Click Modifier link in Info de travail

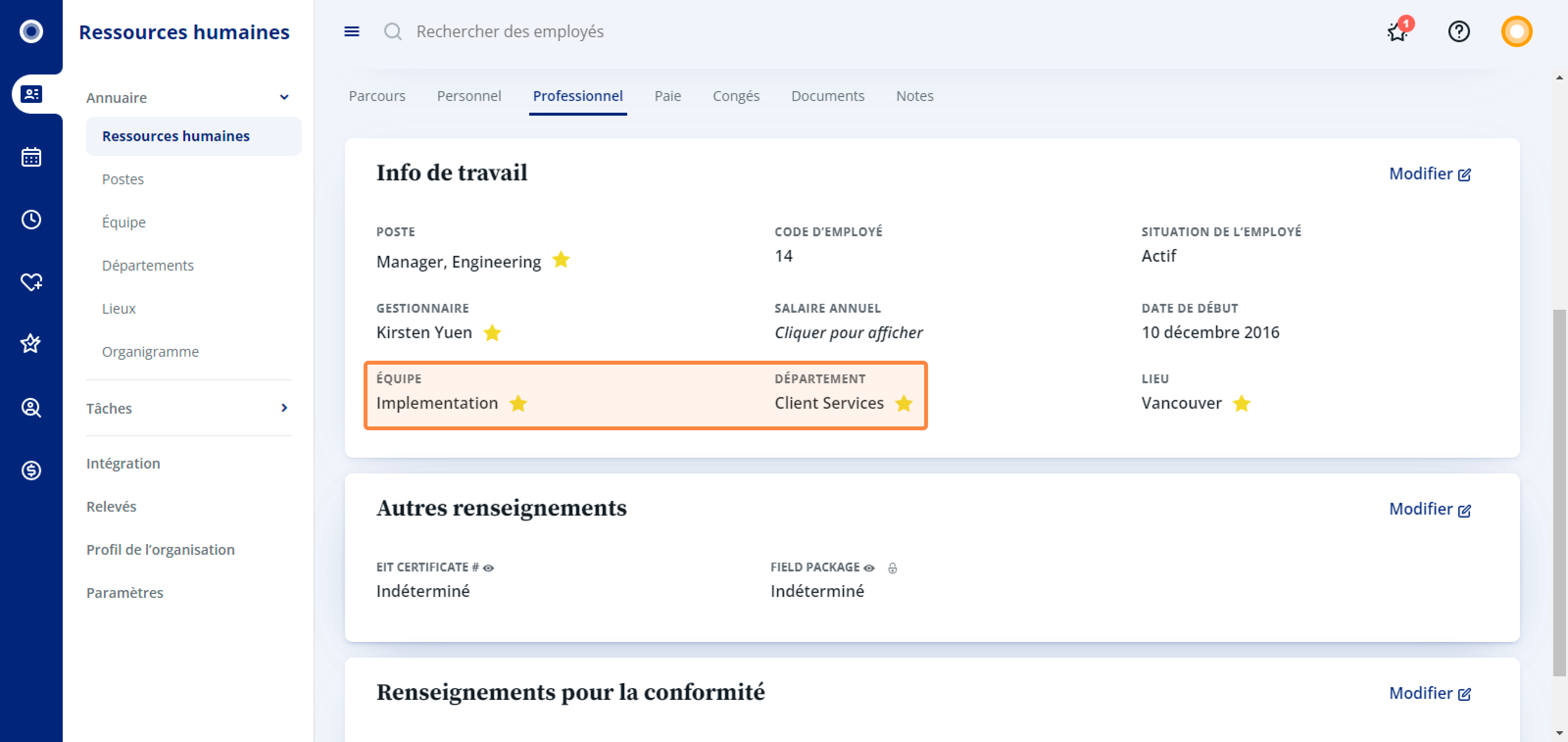tap(1429, 174)
